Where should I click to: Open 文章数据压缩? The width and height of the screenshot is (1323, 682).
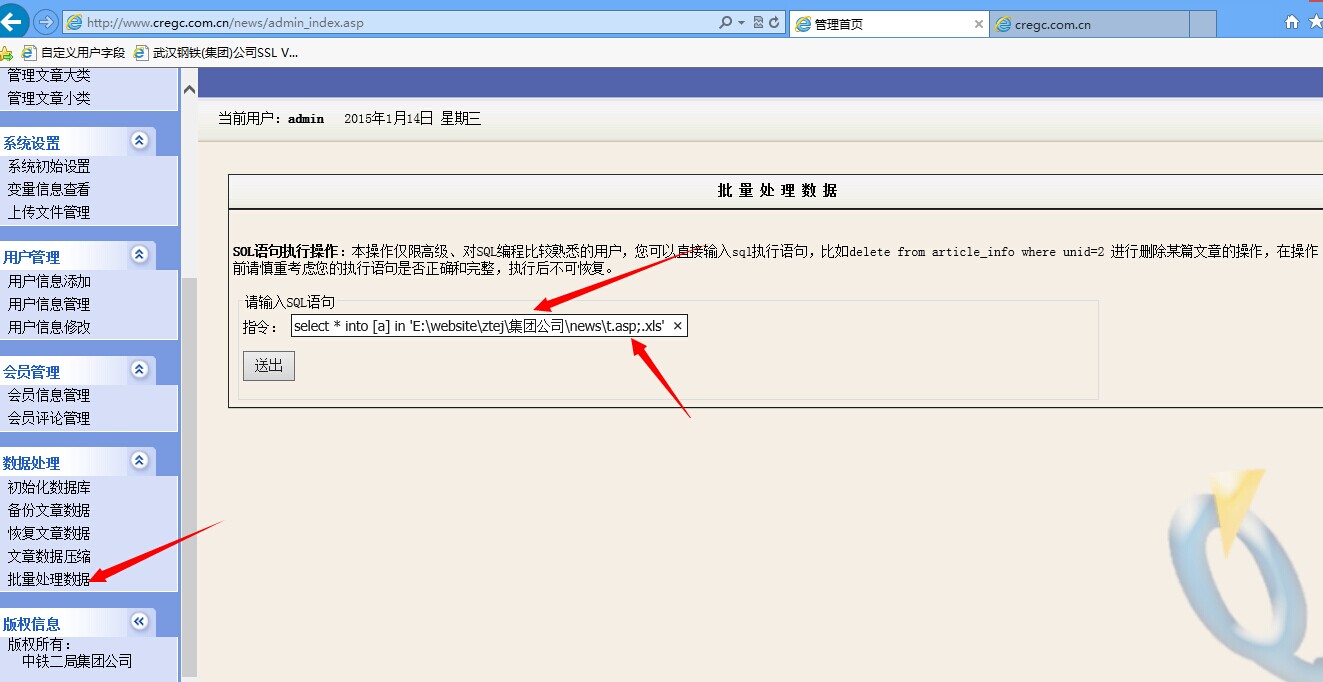click(x=49, y=556)
